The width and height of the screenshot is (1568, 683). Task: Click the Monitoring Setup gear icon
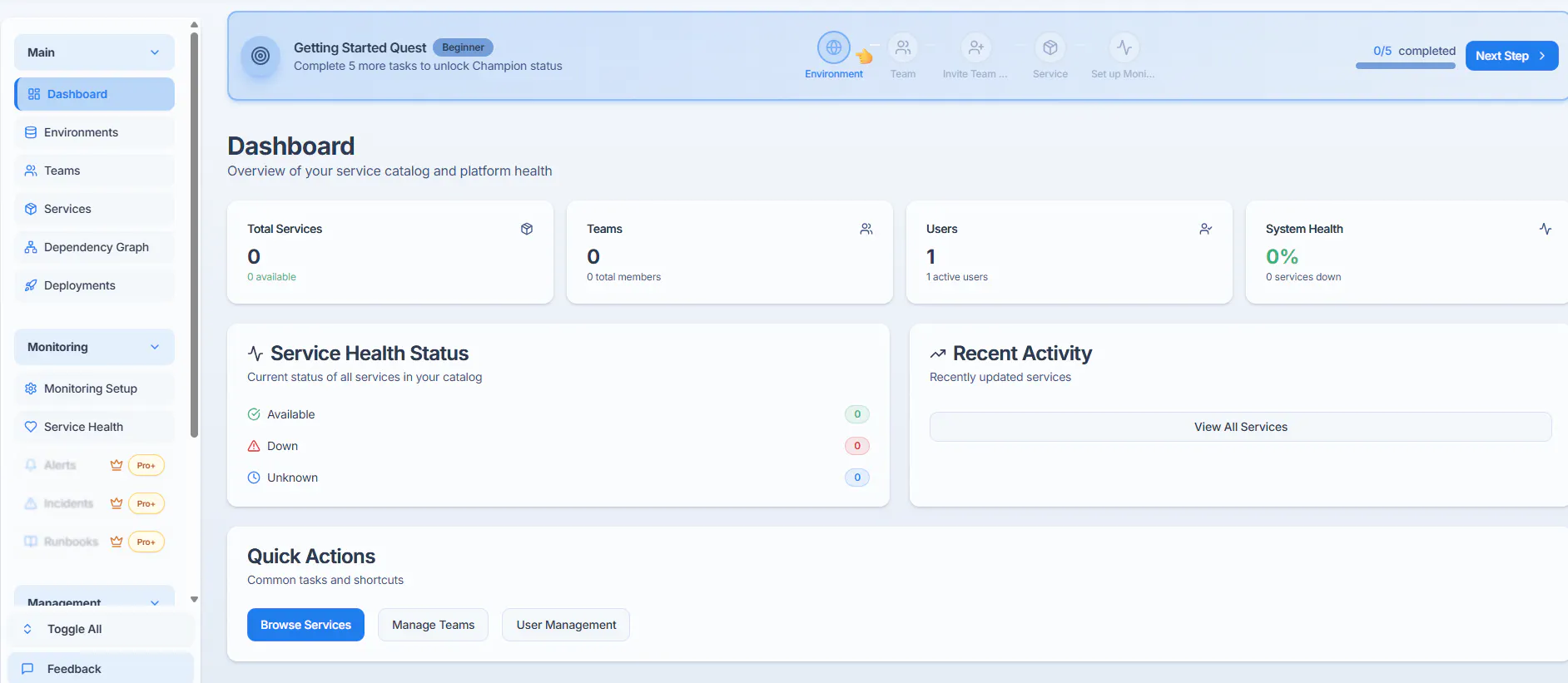pyautogui.click(x=31, y=389)
